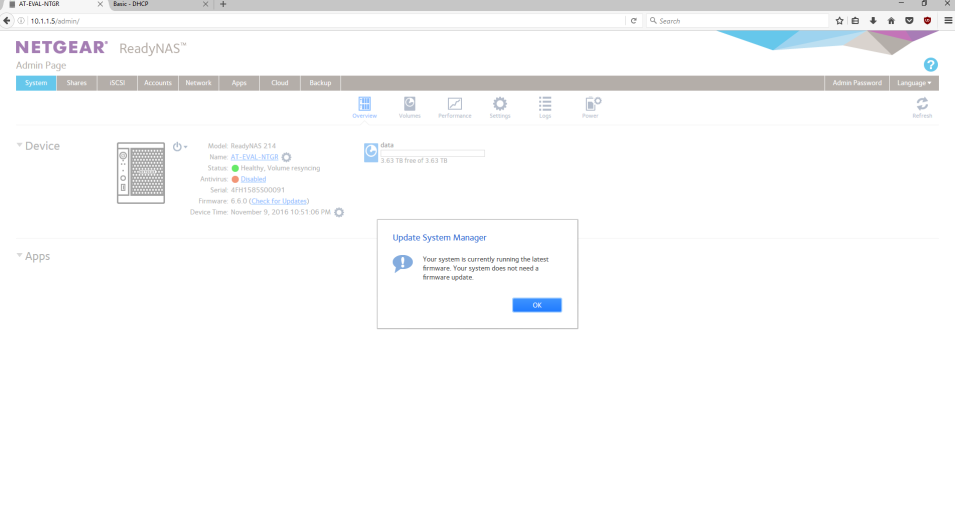Screen dimensions: 955x513
Task: Reload the page with browser refresh icon
Action: click(x=633, y=21)
